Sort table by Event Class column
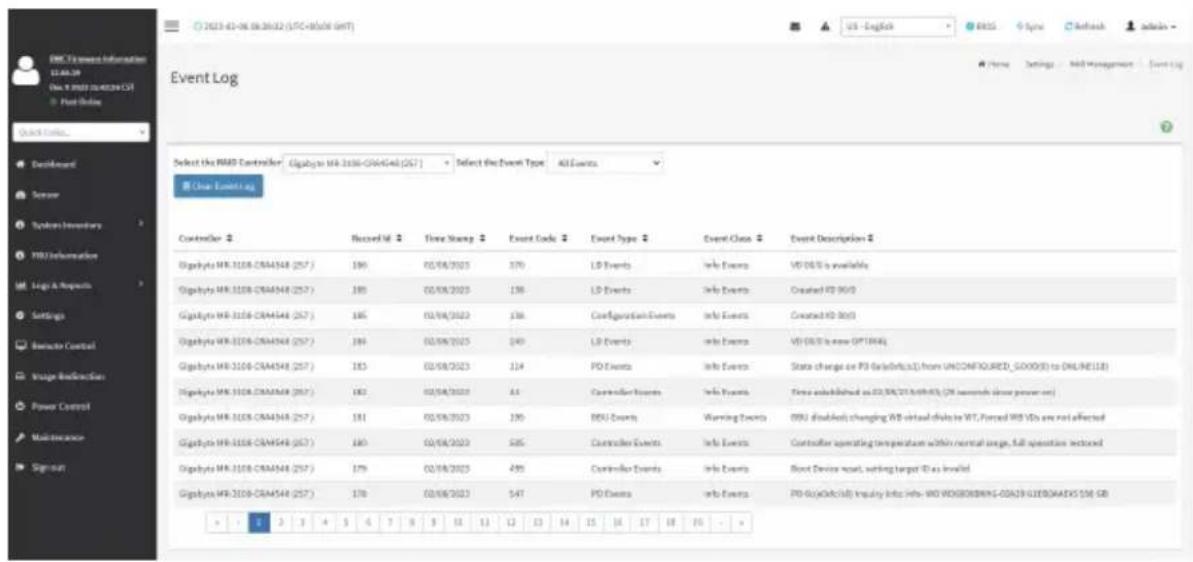The image size is (1193, 562). [x=733, y=238]
